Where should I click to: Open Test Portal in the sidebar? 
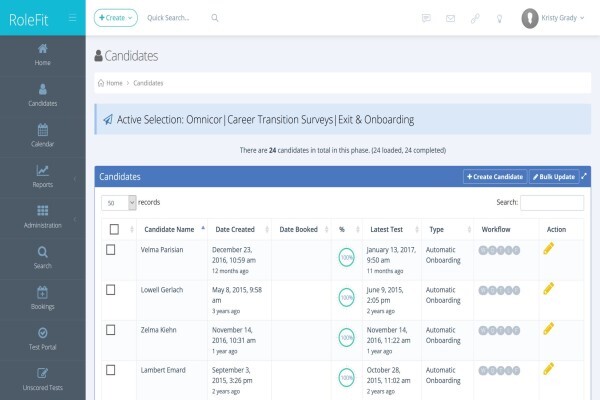(42, 339)
